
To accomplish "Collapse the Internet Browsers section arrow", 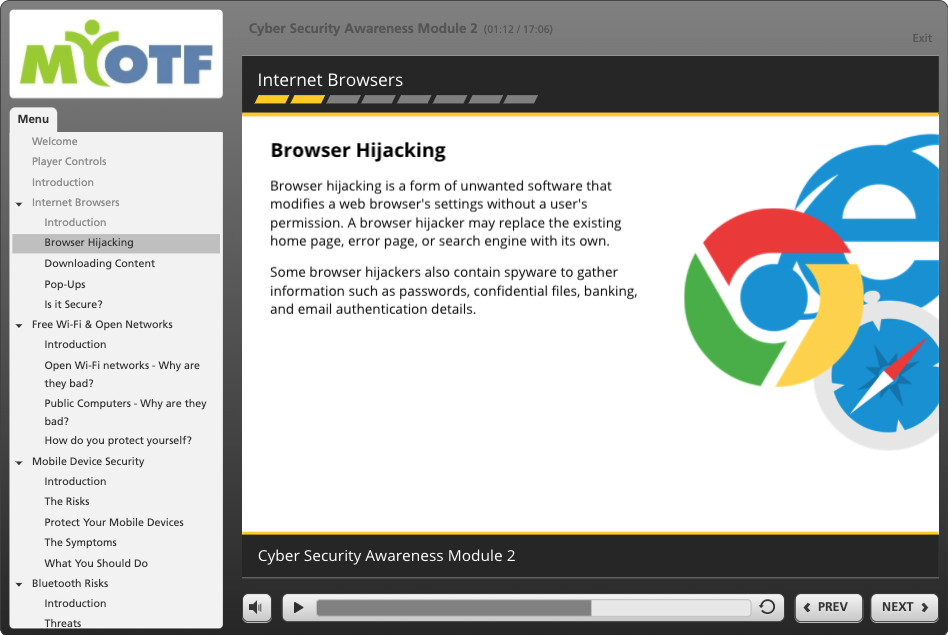I will click(x=19, y=204).
